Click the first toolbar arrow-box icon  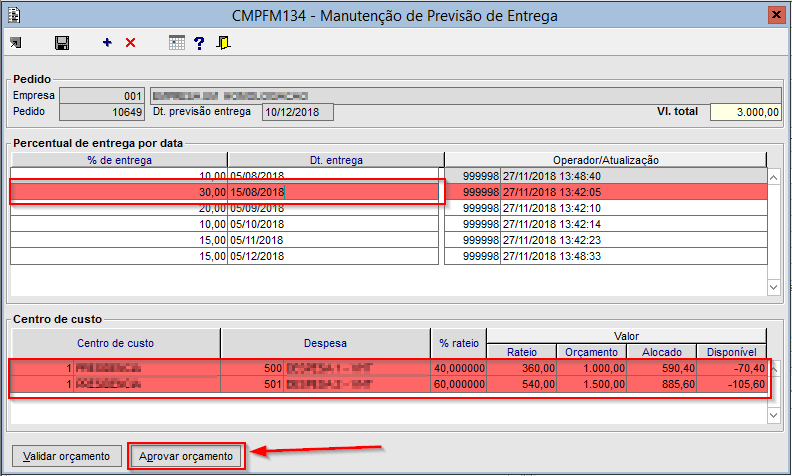pyautogui.click(x=16, y=43)
